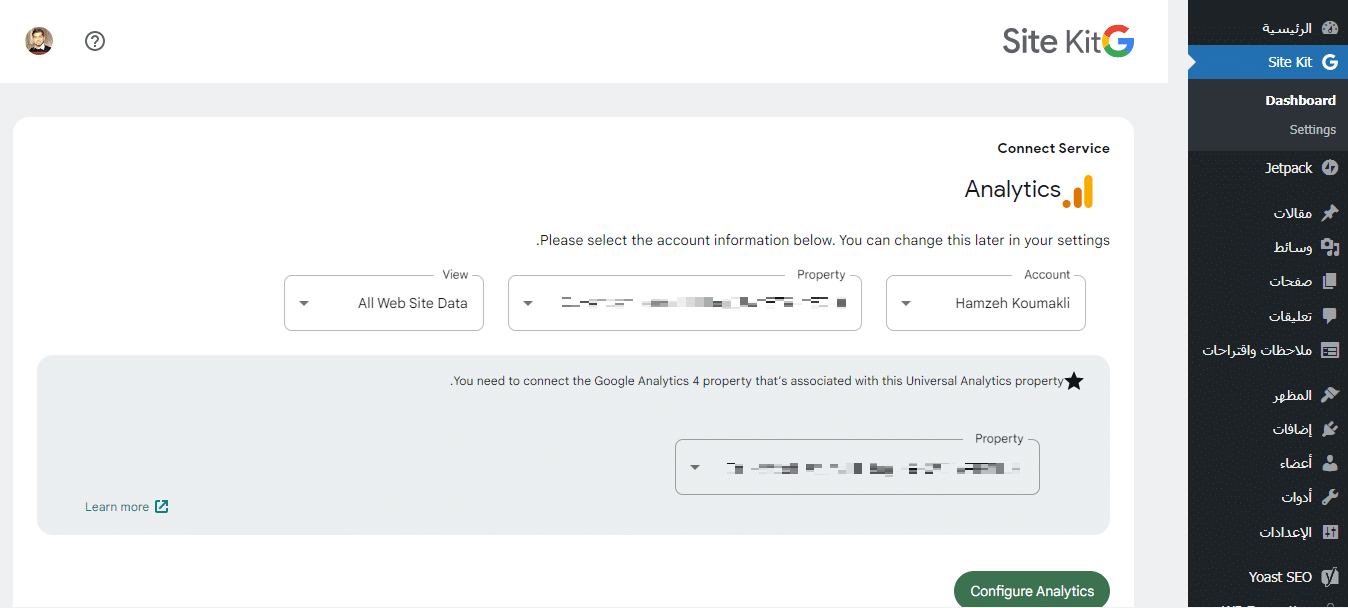
Task: Click the wrench icon for أدوات
Action: pyautogui.click(x=1329, y=497)
